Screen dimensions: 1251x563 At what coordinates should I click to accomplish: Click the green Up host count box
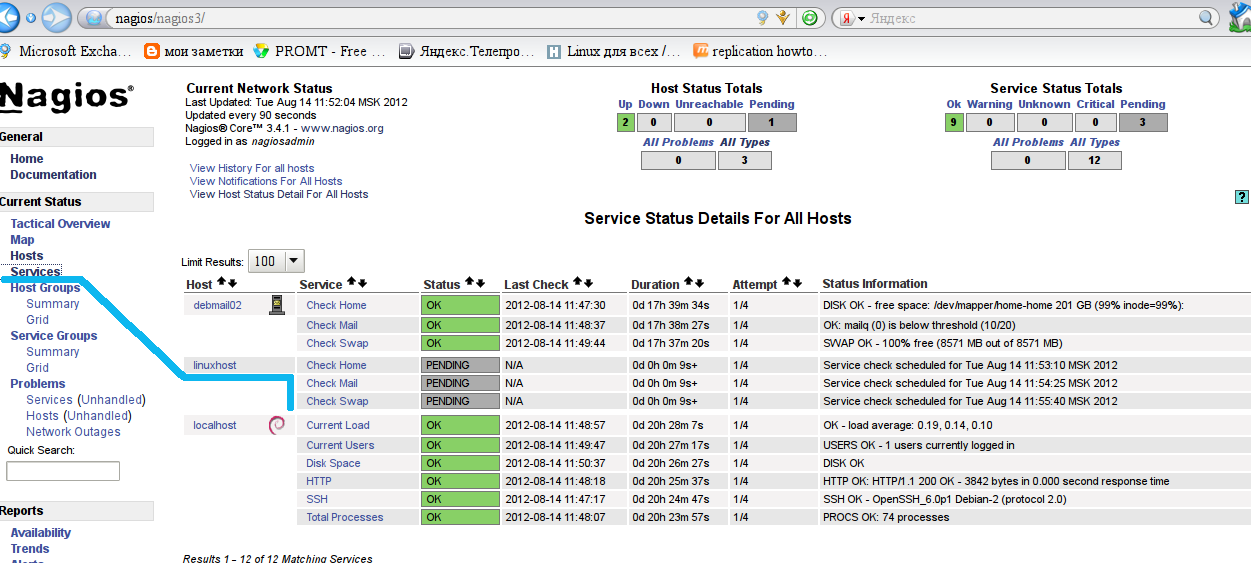point(626,123)
